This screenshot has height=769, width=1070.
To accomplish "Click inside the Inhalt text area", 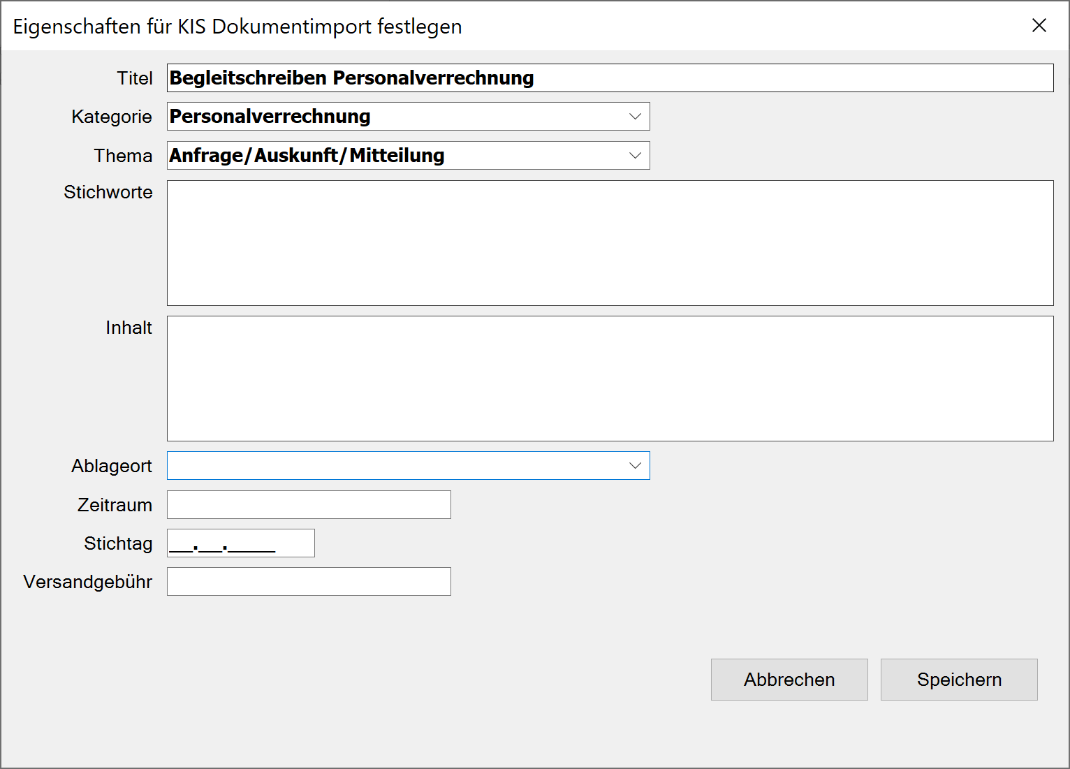I will 610,378.
